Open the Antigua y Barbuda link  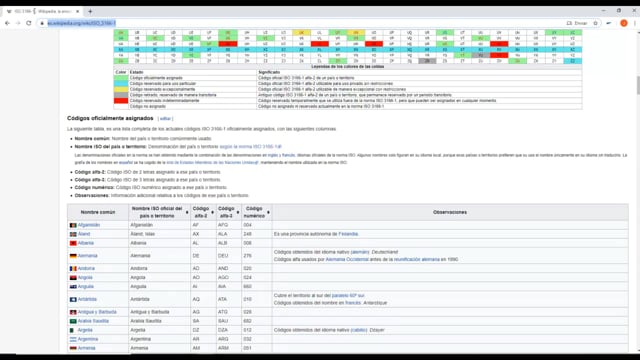point(97,312)
